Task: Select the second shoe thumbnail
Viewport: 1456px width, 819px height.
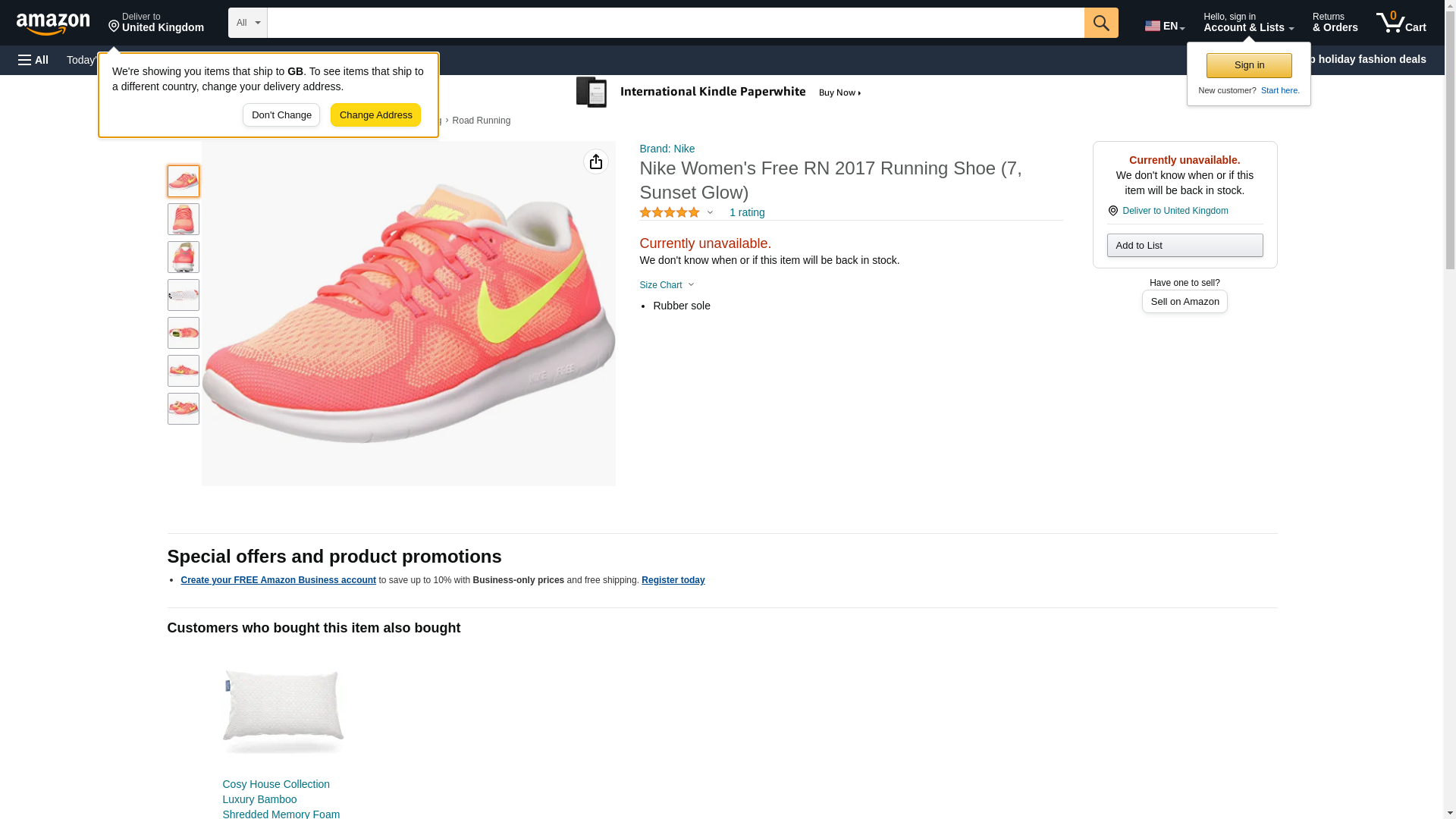Action: [x=183, y=219]
